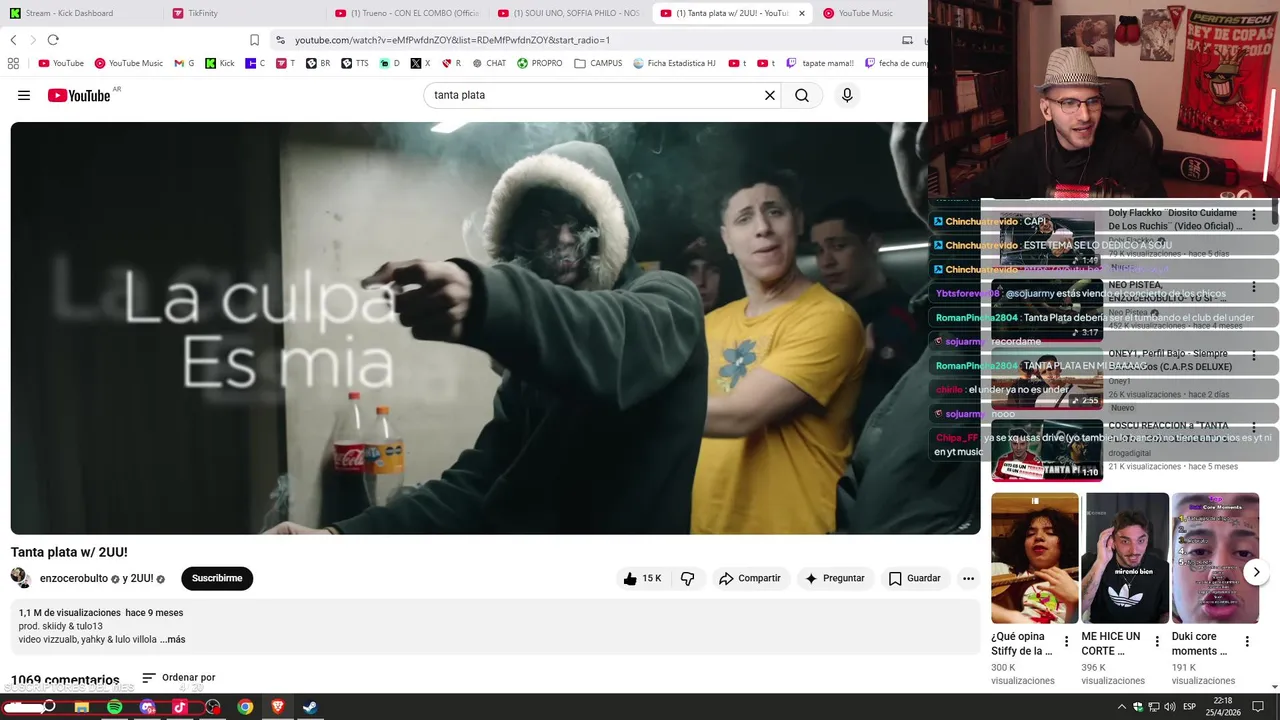Open the Kick bookmark
1280x720 pixels.
(220, 63)
